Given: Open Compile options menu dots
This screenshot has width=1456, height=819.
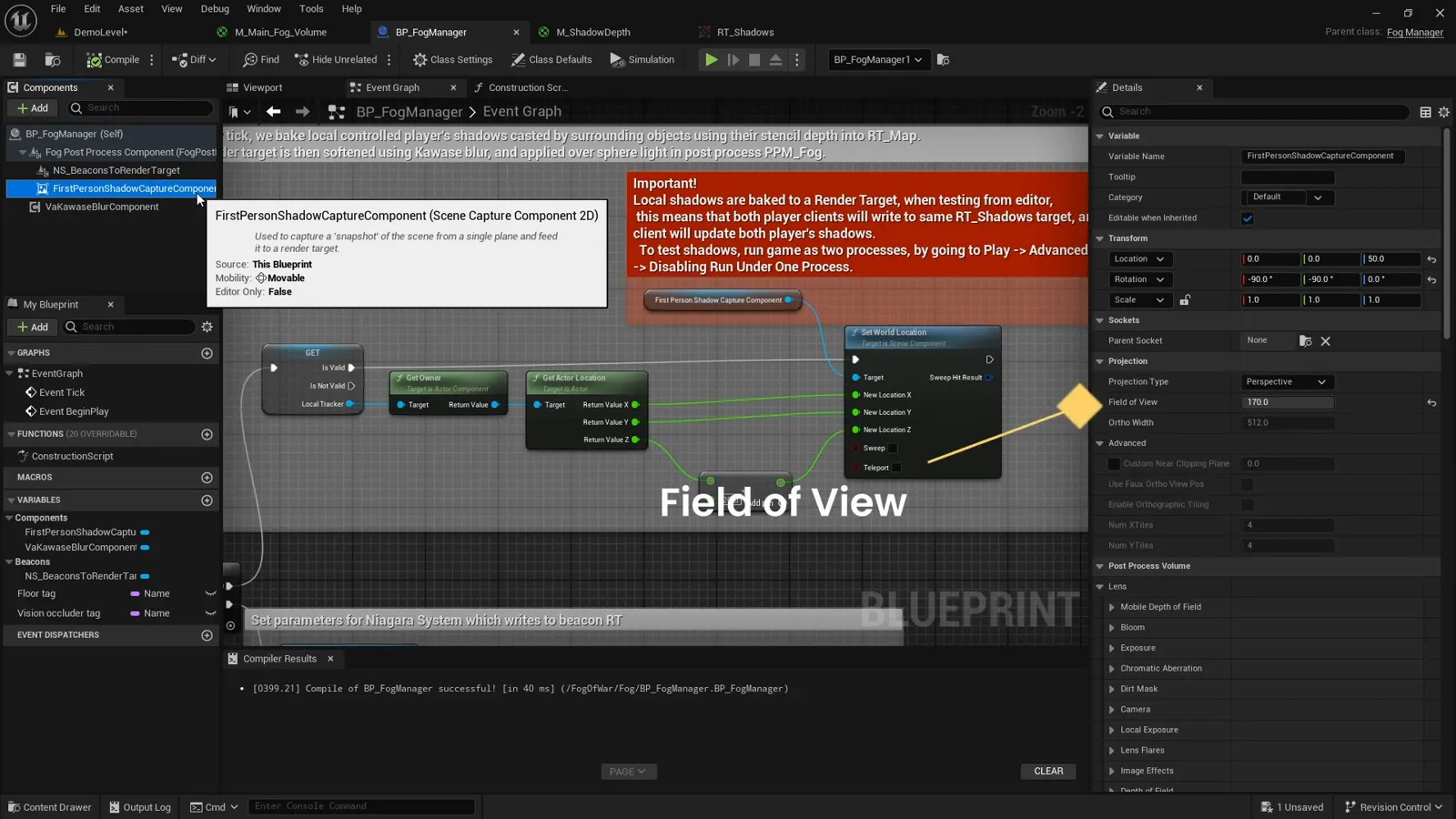Looking at the screenshot, I should pos(152,60).
